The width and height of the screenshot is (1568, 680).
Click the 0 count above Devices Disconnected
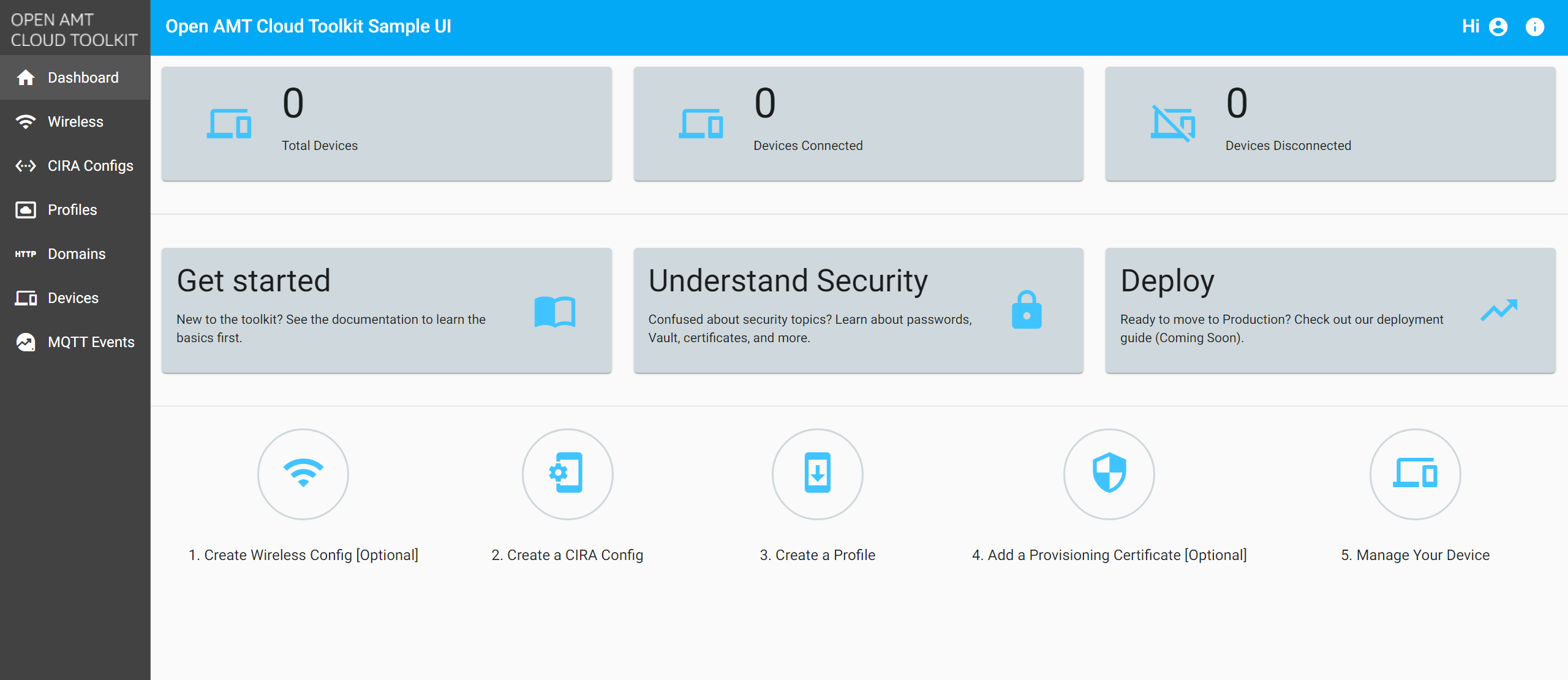pos(1237,103)
